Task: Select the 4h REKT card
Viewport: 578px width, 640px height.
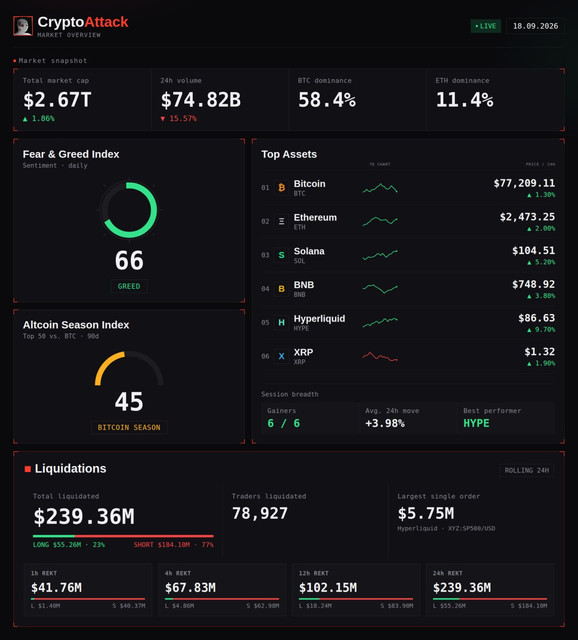Action: click(x=222, y=589)
